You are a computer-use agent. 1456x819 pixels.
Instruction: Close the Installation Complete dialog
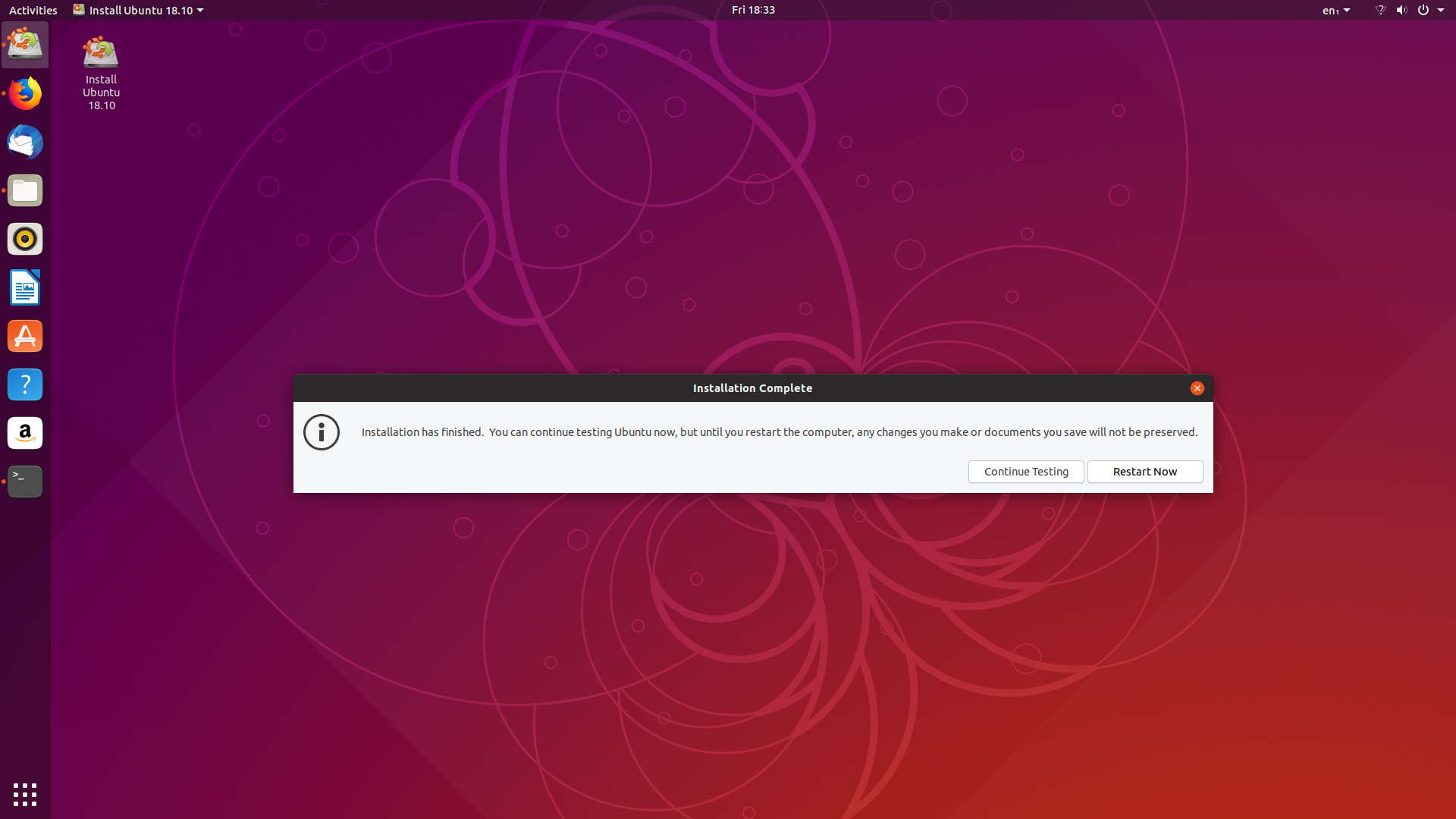1197,388
